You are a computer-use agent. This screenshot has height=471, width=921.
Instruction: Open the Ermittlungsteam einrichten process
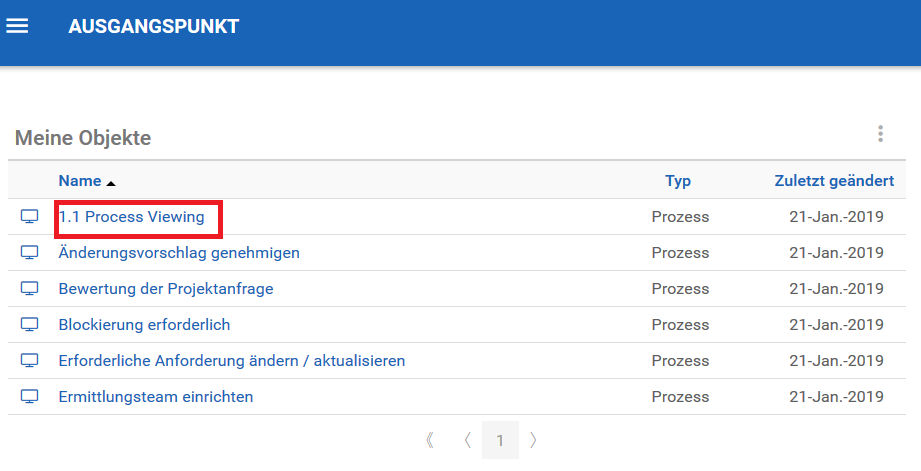pyautogui.click(x=156, y=397)
